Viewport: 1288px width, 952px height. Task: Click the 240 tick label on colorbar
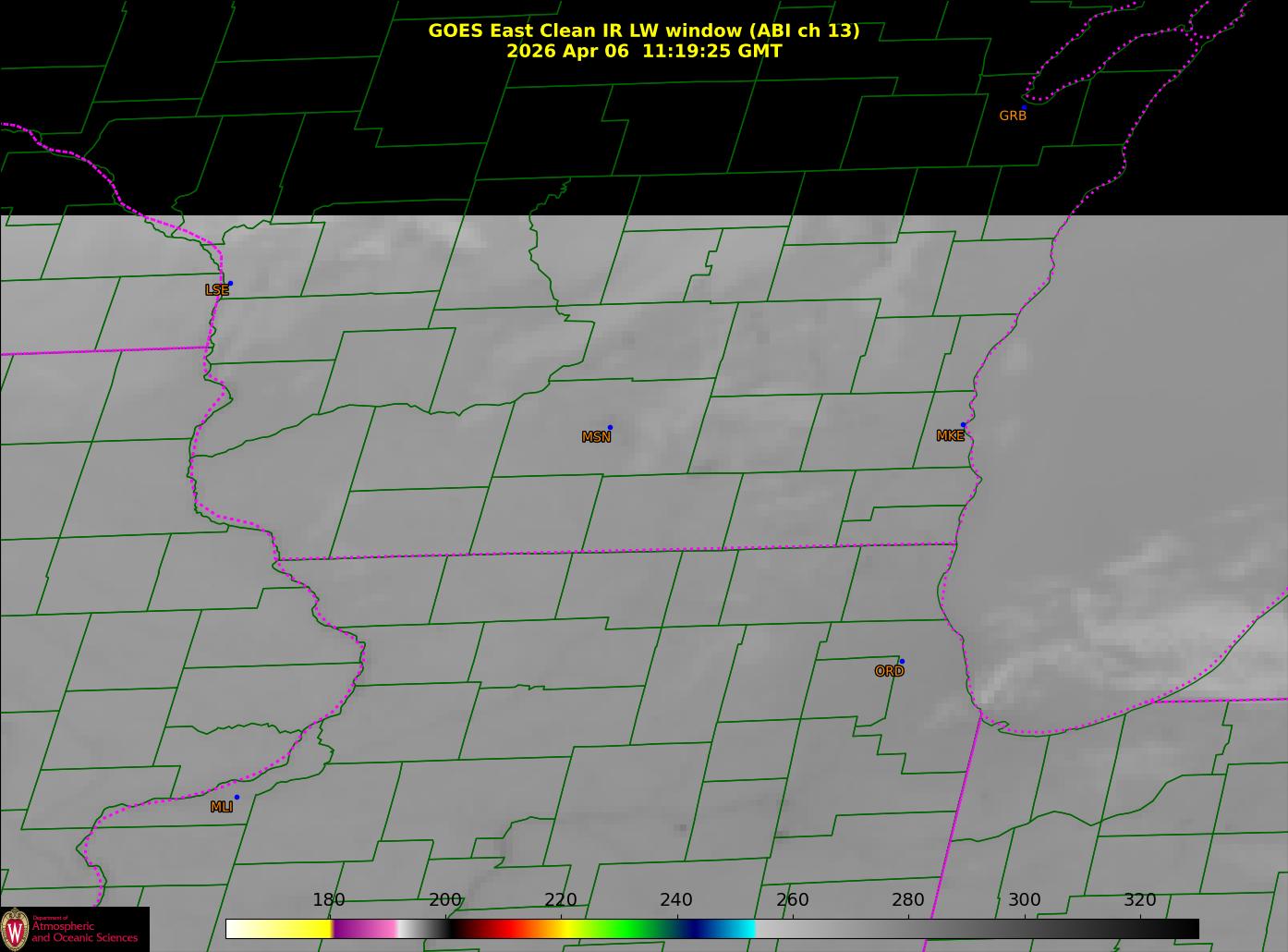coord(676,900)
